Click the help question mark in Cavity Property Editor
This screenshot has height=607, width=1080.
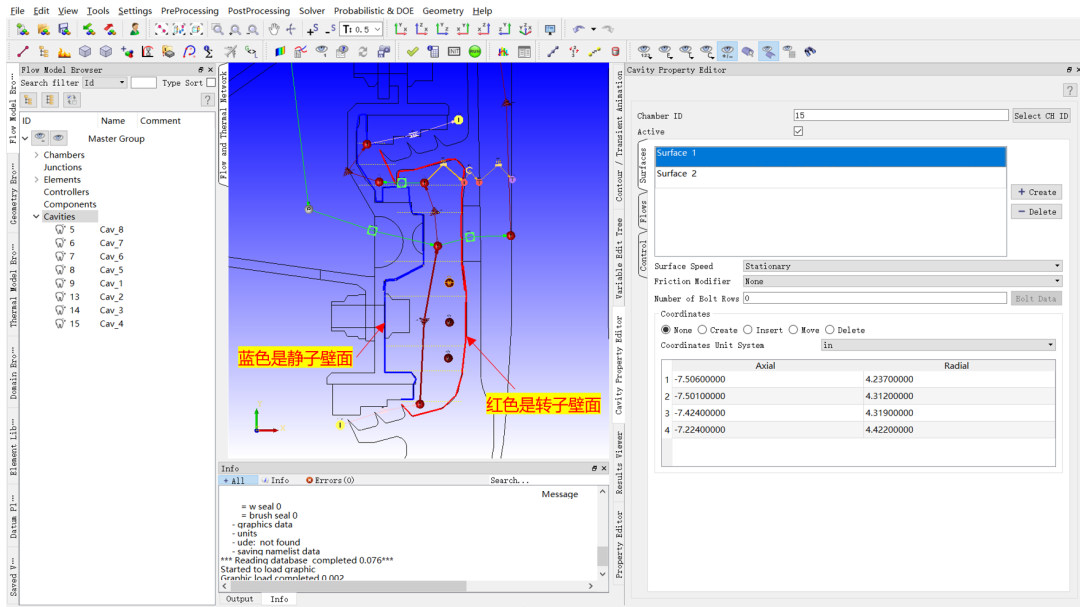(1069, 91)
